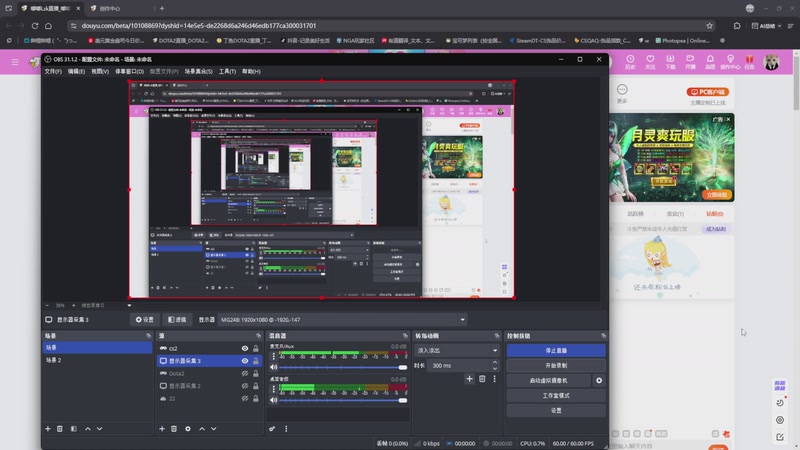Bookmark this page with the star icon
Image resolution: width=800 pixels, height=450 pixels.
click(710, 26)
